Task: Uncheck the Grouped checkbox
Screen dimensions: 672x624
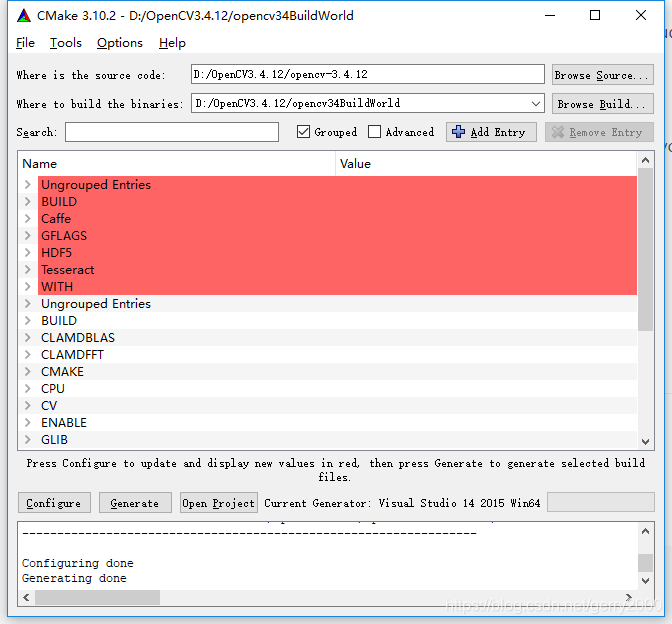Action: (x=303, y=132)
